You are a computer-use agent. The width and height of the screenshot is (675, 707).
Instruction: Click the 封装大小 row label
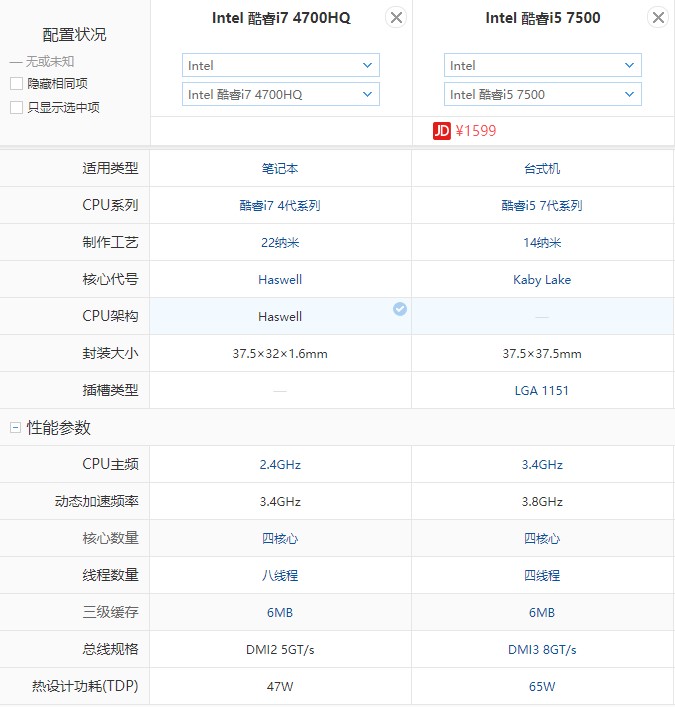pyautogui.click(x=110, y=353)
